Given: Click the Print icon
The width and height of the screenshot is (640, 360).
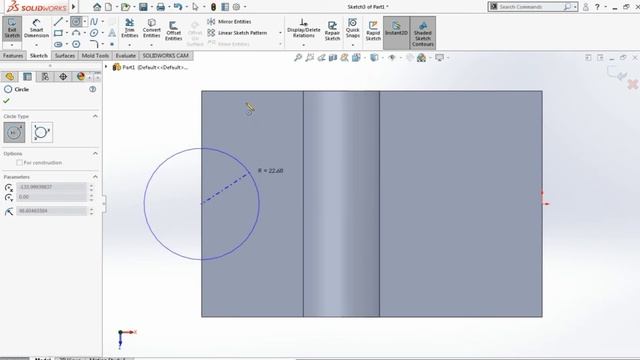Looking at the screenshot, I should tap(161, 7).
